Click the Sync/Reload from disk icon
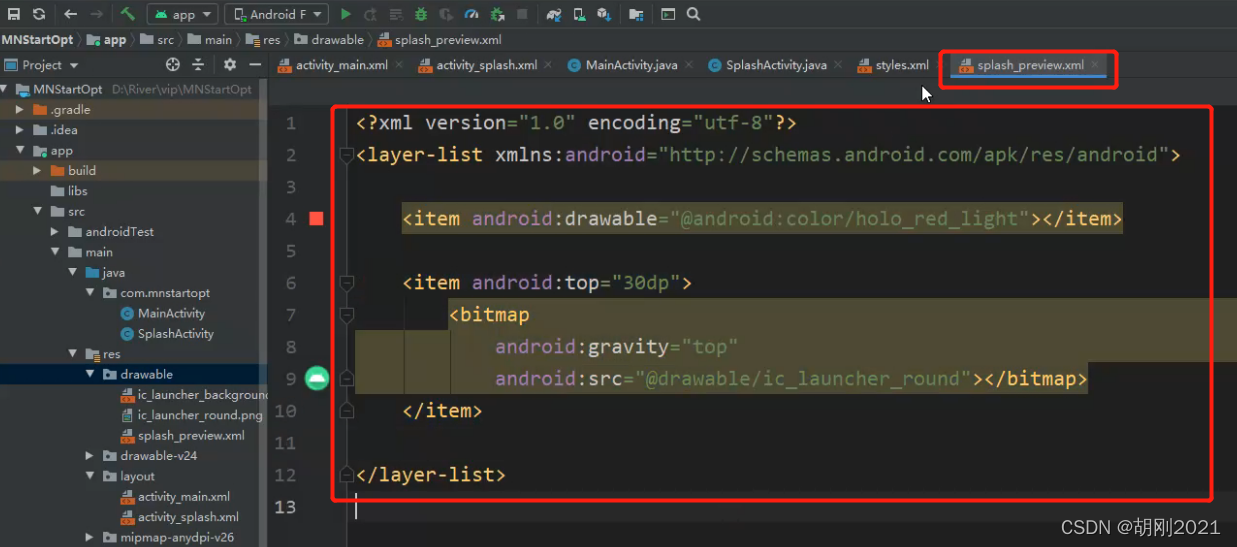This screenshot has height=547, width=1237. tap(39, 14)
